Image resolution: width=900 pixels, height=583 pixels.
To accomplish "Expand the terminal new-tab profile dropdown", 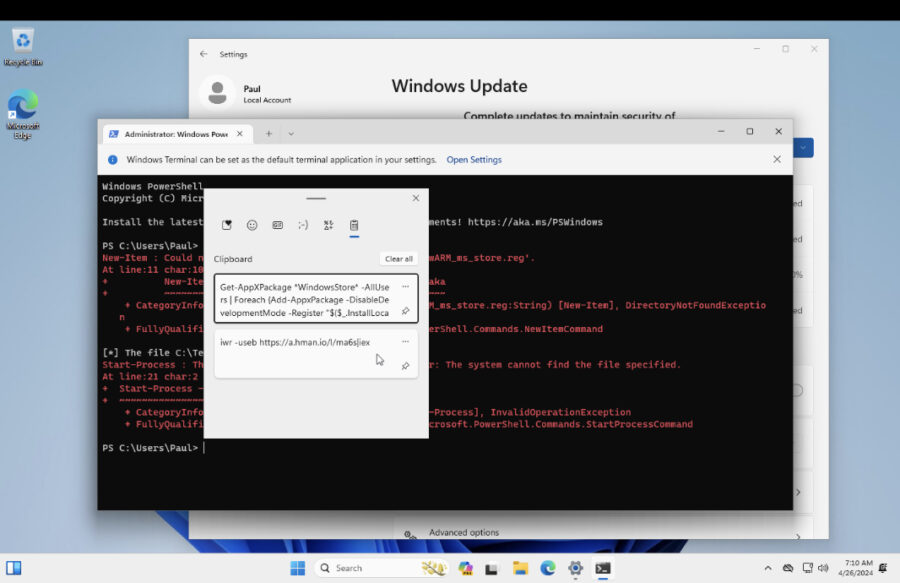I will tap(291, 133).
